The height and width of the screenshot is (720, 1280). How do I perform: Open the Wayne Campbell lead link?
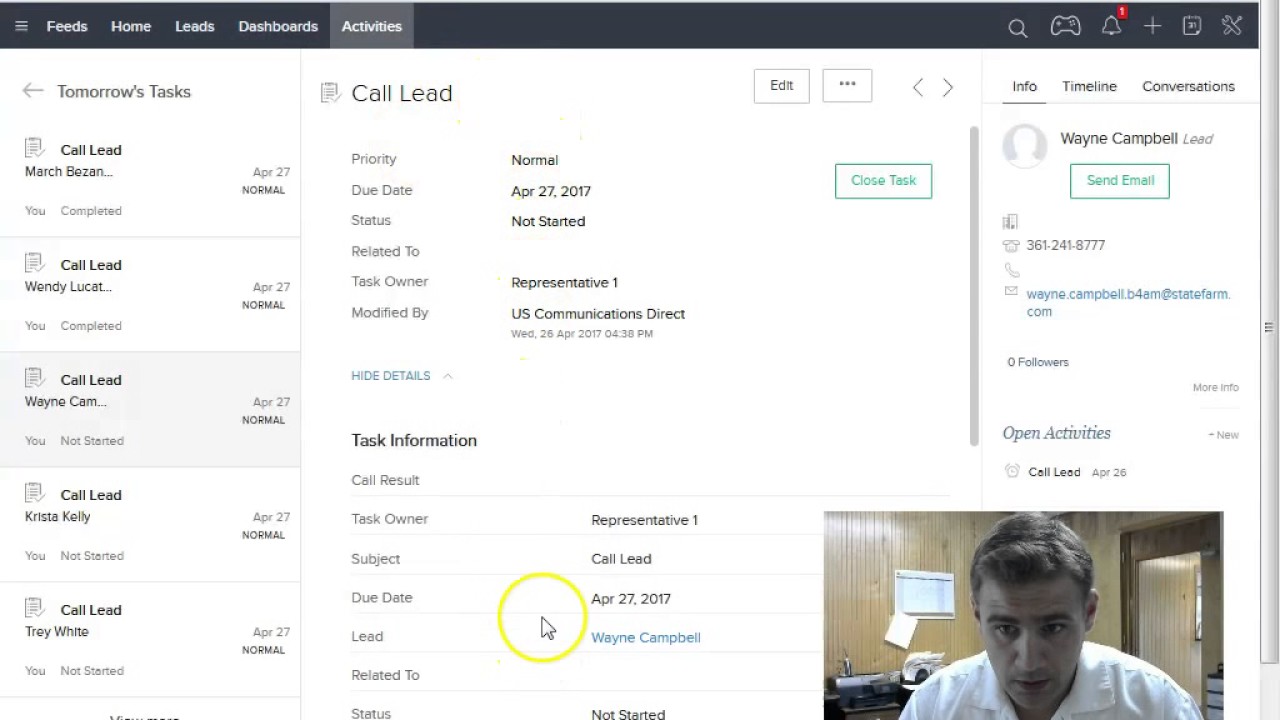645,637
